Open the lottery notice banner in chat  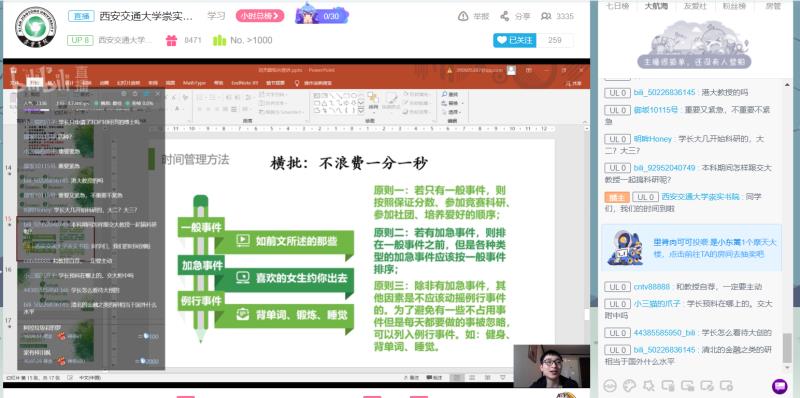[x=691, y=247]
